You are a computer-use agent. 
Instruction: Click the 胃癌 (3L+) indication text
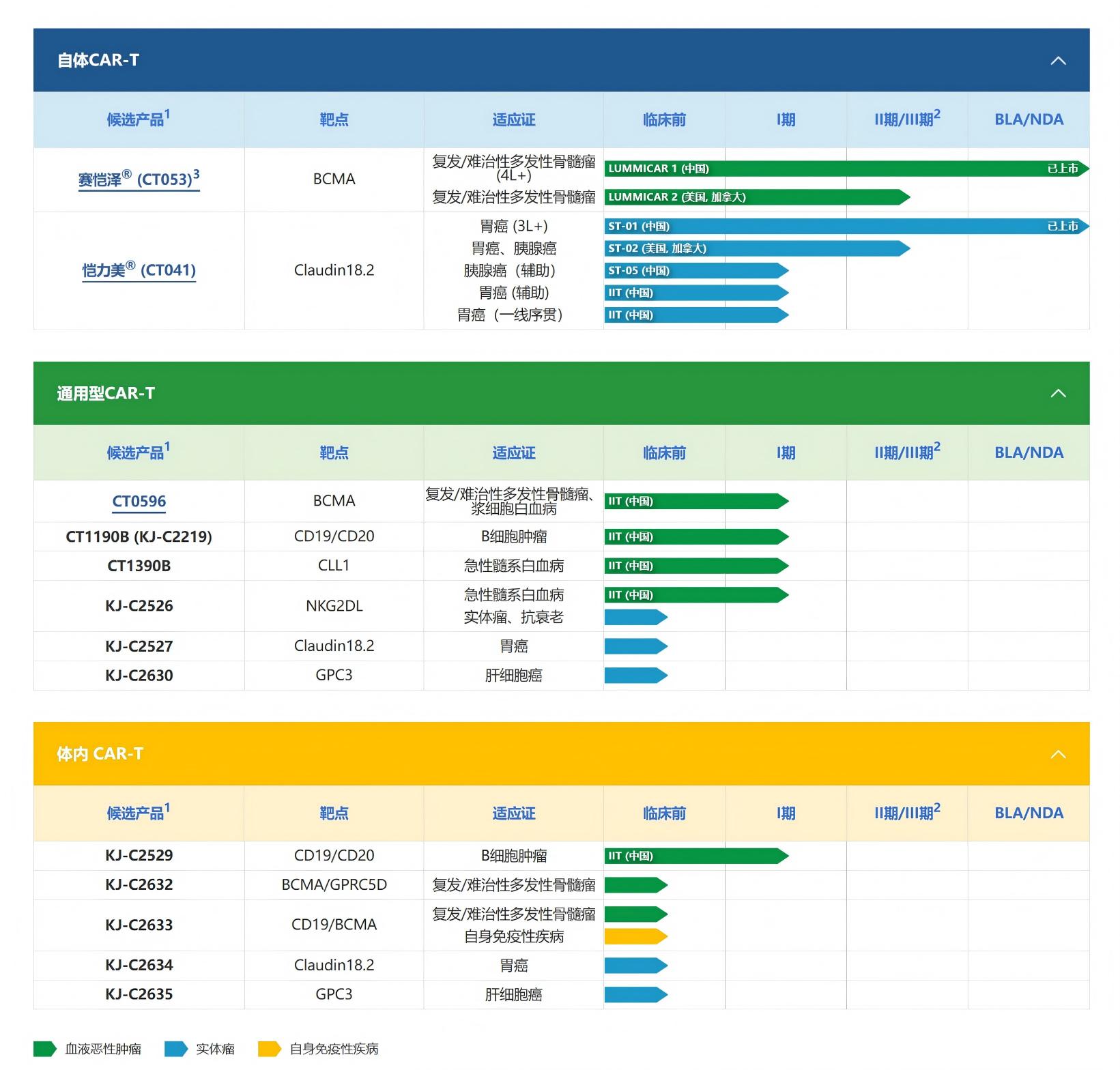514,227
